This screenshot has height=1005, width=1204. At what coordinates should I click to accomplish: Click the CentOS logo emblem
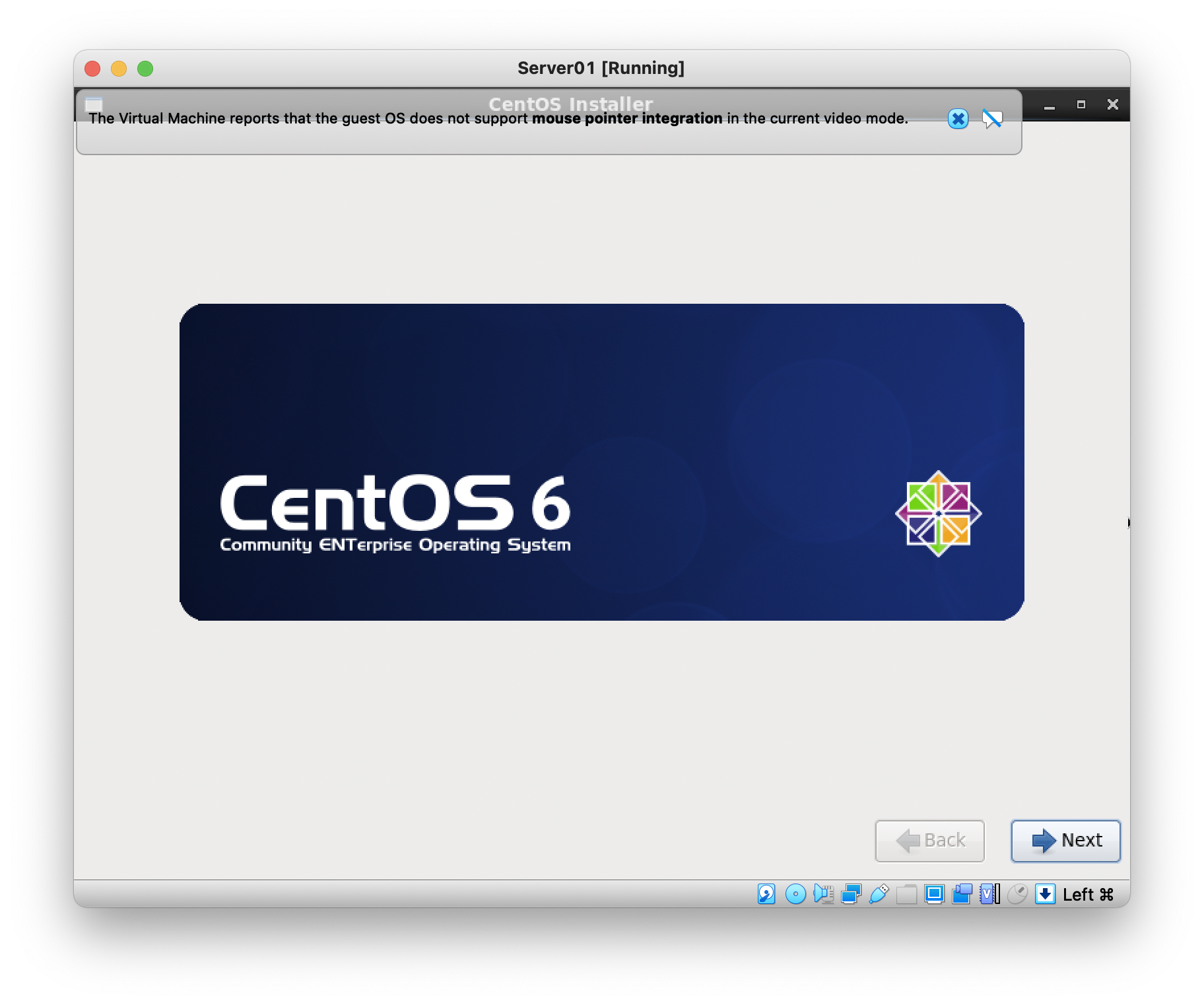[938, 513]
